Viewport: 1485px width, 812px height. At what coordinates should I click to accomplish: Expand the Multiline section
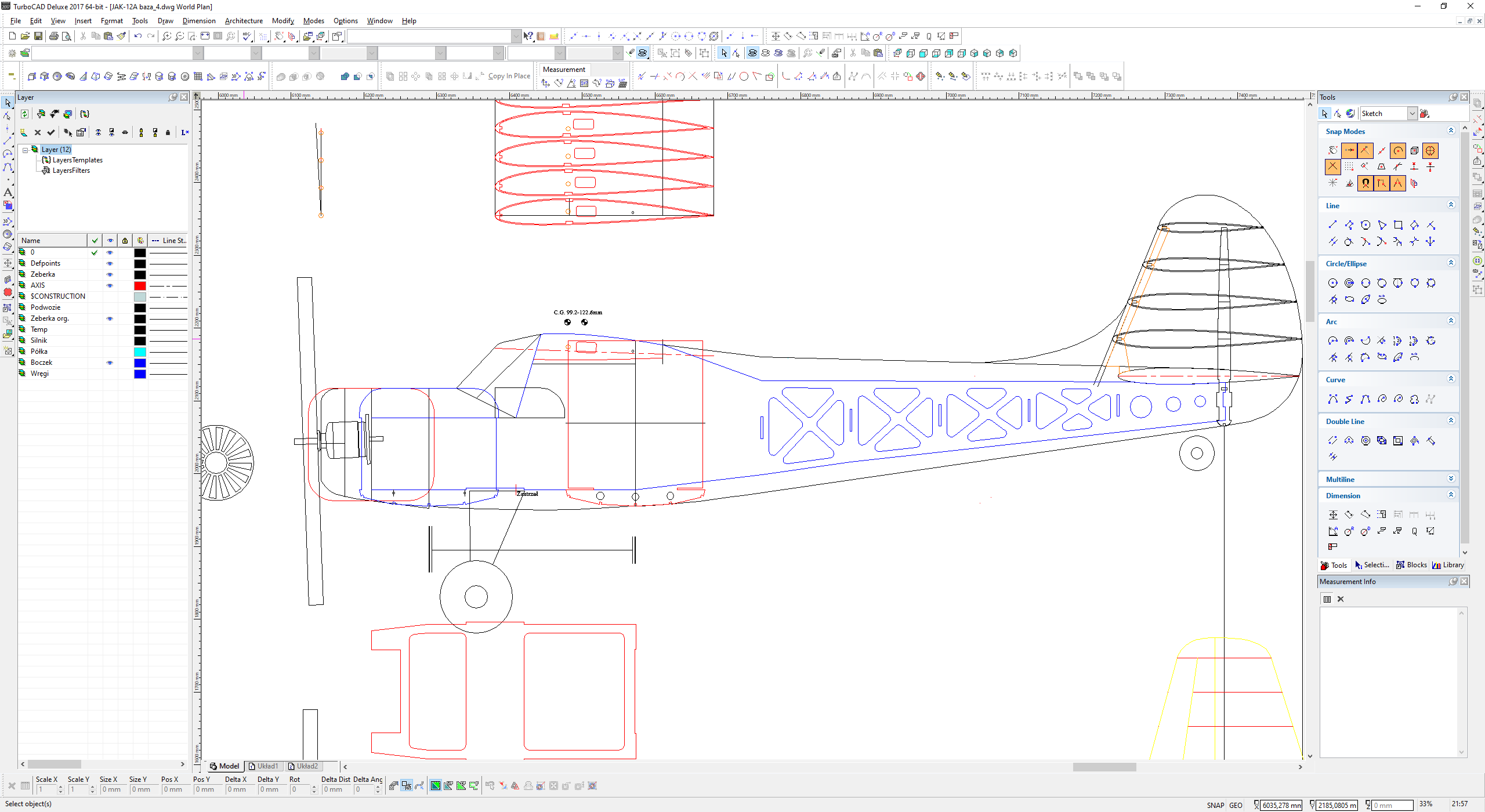[1451, 479]
